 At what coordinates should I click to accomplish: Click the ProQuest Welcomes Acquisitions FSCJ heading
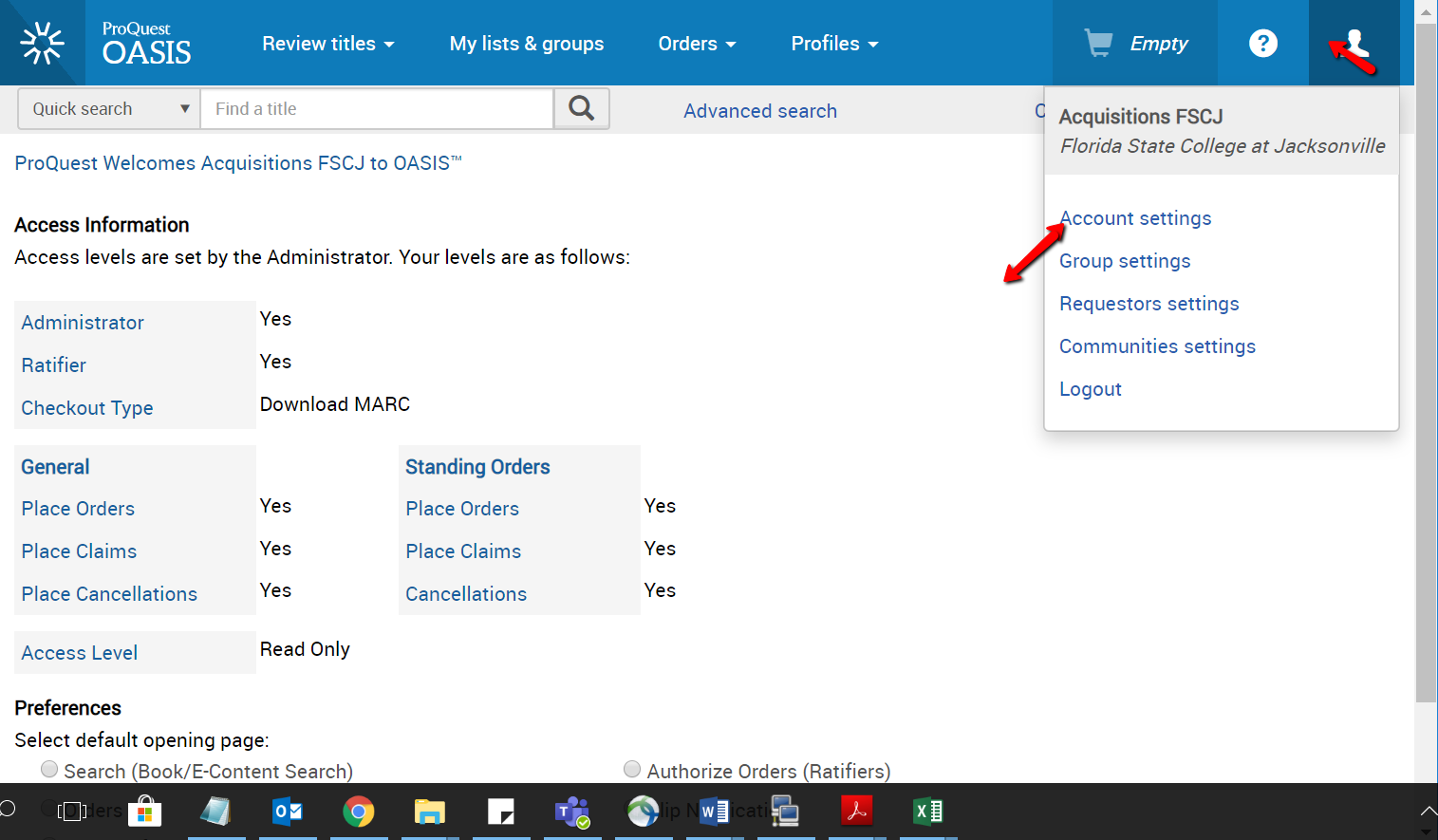[x=238, y=163]
